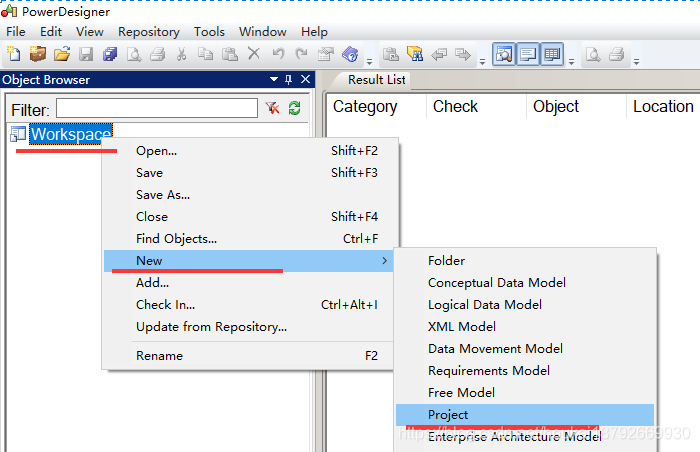Open the Repository menu
This screenshot has width=700, height=452.
(149, 32)
